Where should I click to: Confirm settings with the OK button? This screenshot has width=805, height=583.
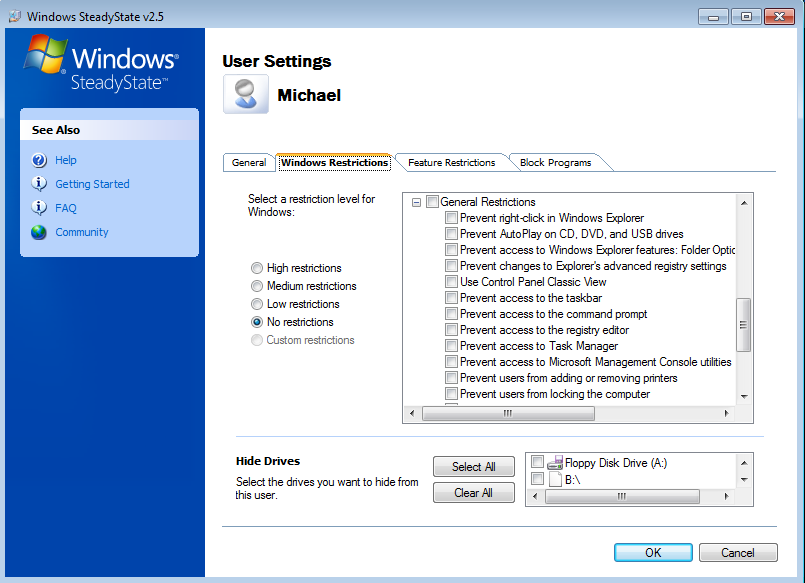(653, 553)
